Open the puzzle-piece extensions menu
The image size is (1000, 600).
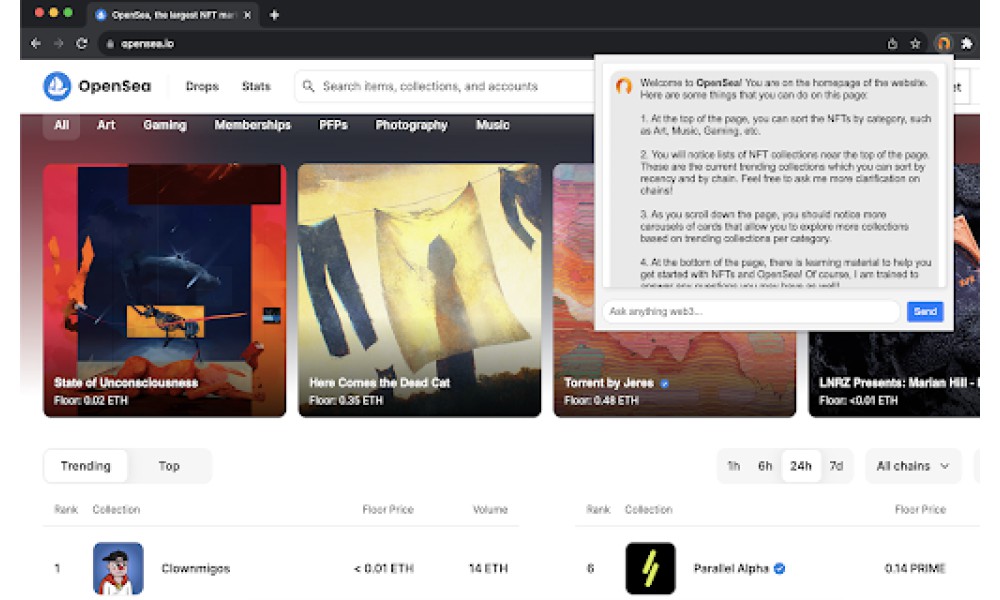(x=967, y=43)
